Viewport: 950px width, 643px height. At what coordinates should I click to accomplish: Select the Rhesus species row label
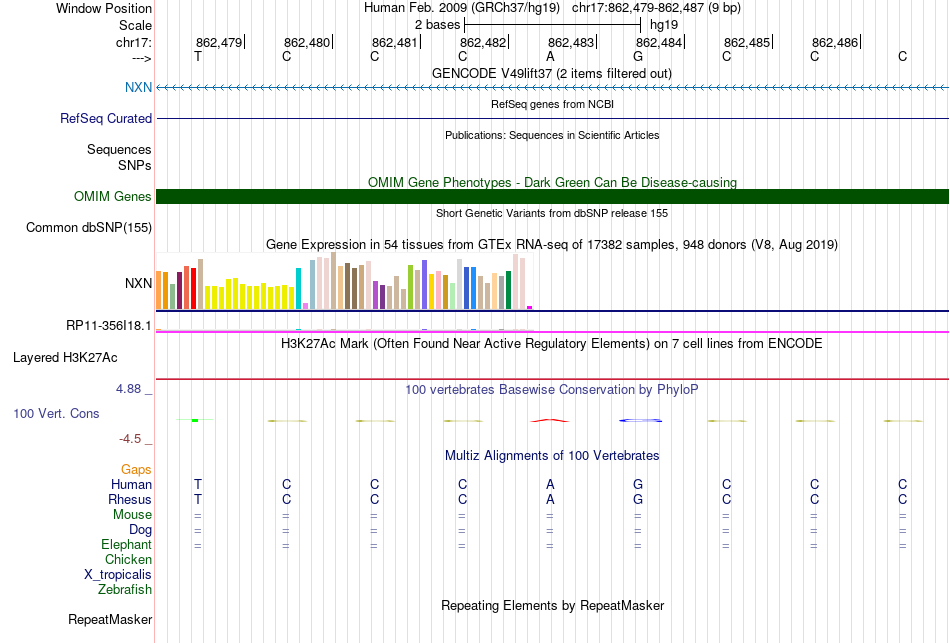click(x=129, y=499)
